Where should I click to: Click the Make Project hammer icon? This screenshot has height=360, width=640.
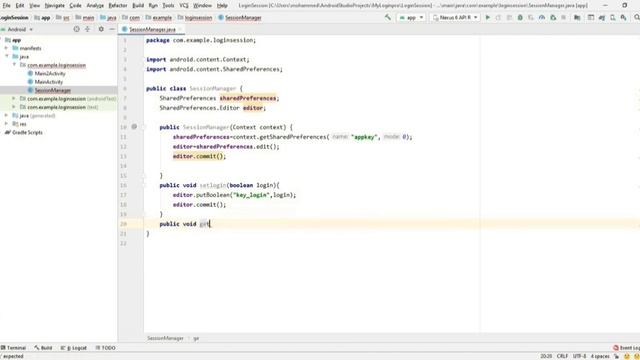coord(388,18)
